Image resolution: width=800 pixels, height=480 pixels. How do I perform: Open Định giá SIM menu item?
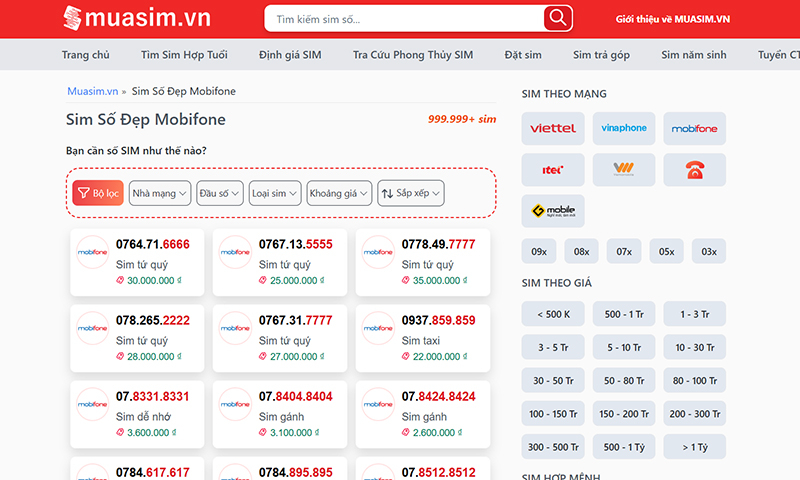(x=290, y=55)
